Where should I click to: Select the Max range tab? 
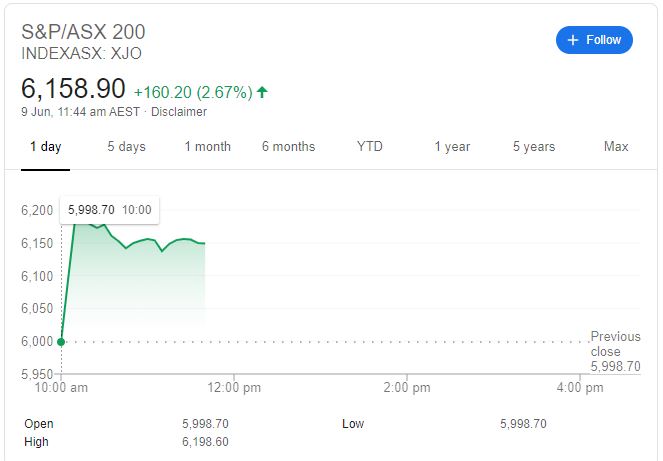616,146
